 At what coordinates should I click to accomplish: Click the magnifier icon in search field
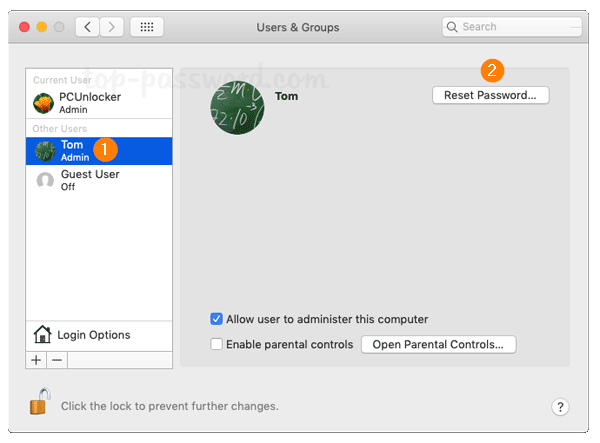[452, 27]
